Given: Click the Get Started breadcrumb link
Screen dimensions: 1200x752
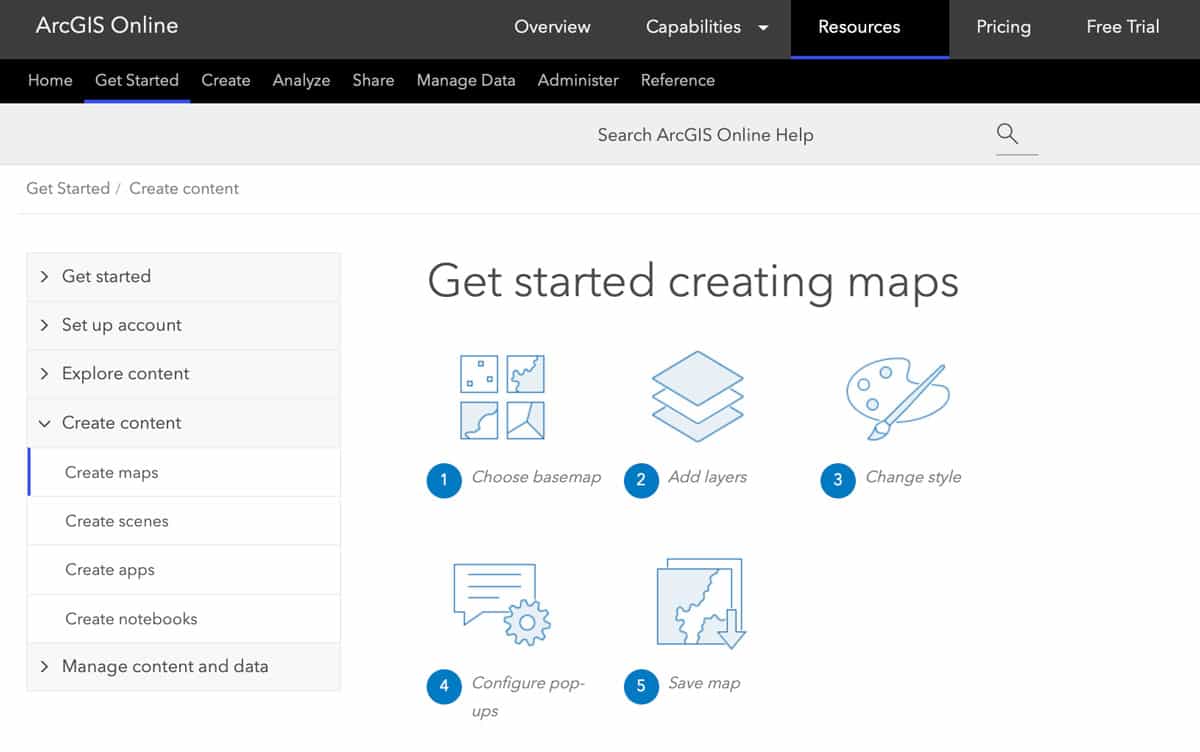Looking at the screenshot, I should point(68,188).
